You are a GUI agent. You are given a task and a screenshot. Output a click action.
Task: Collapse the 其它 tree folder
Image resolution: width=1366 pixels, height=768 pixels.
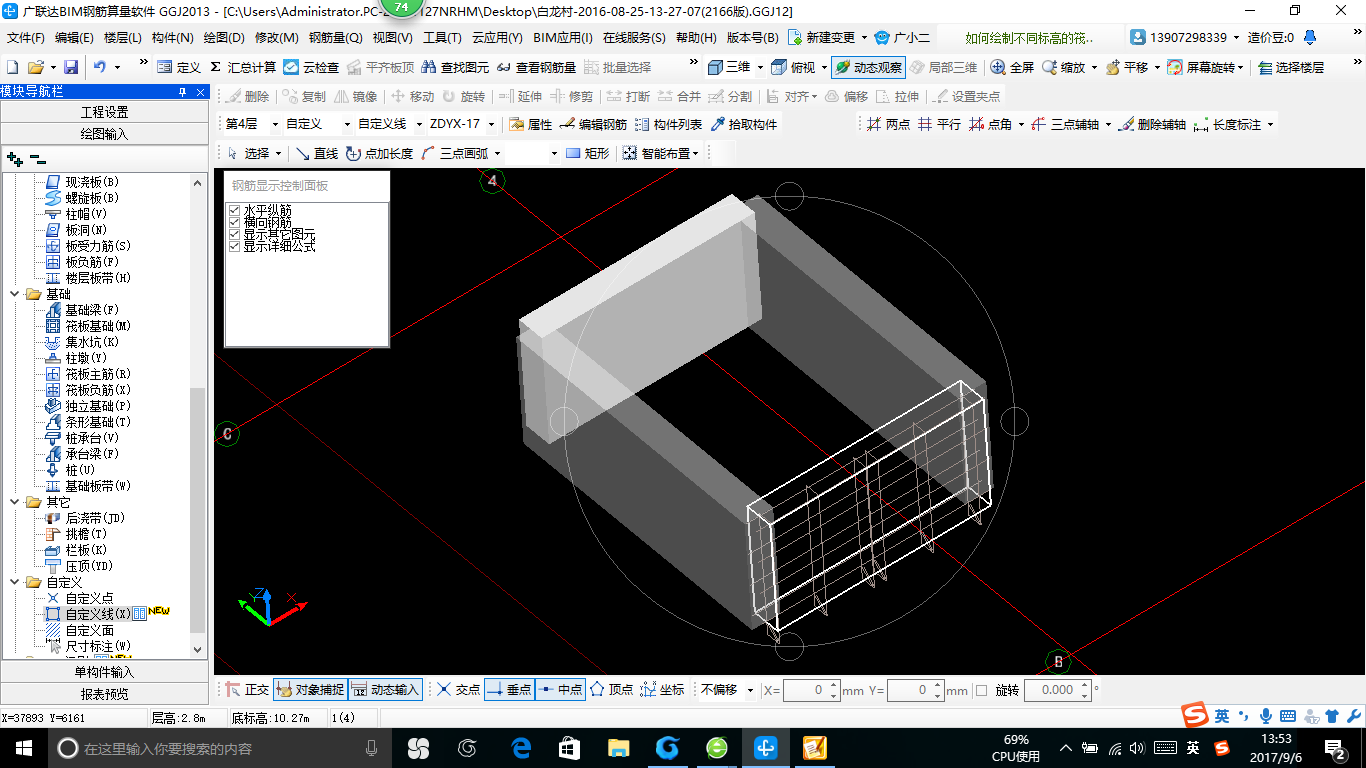16,502
